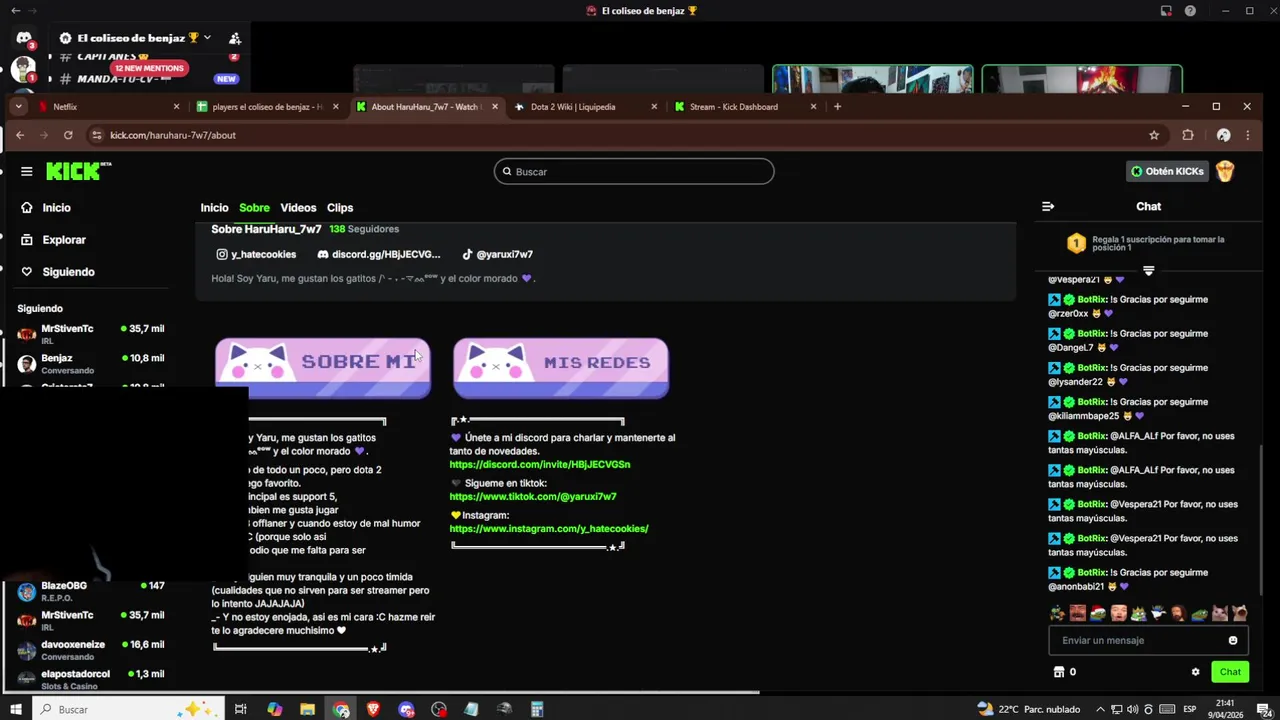
Task: Open a new Chrome tab
Action: (x=838, y=106)
